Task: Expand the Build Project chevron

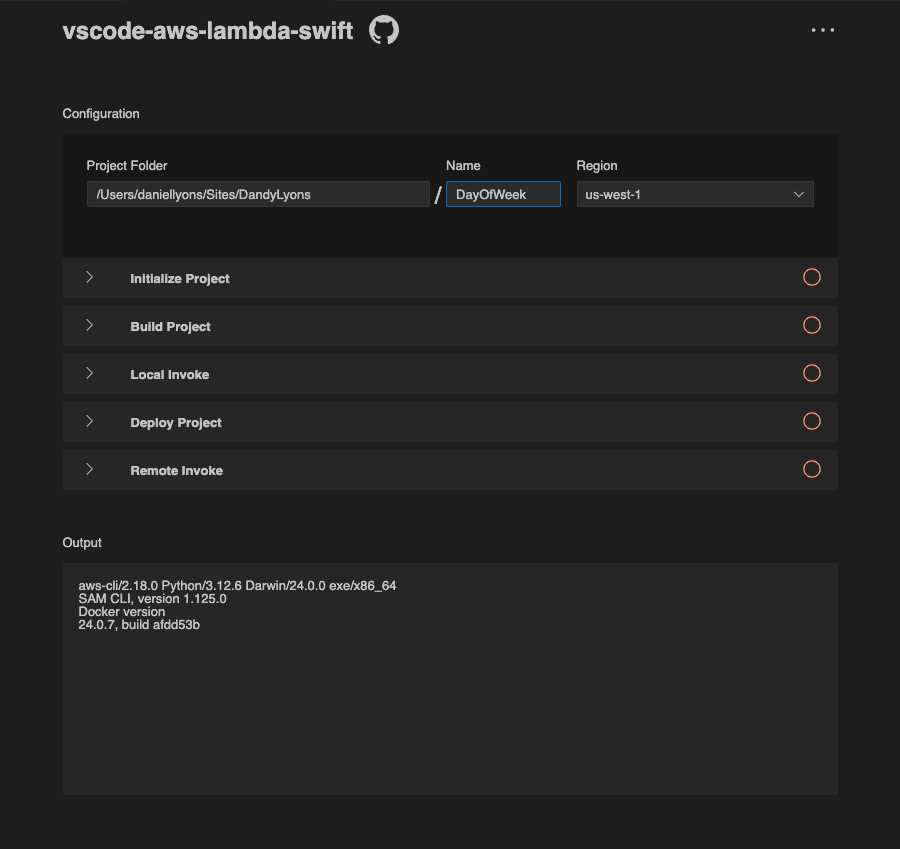Action: pos(90,325)
